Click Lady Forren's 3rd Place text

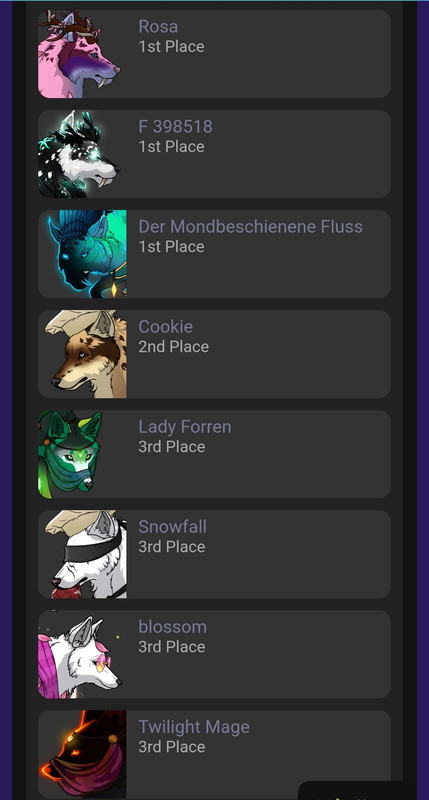(171, 446)
